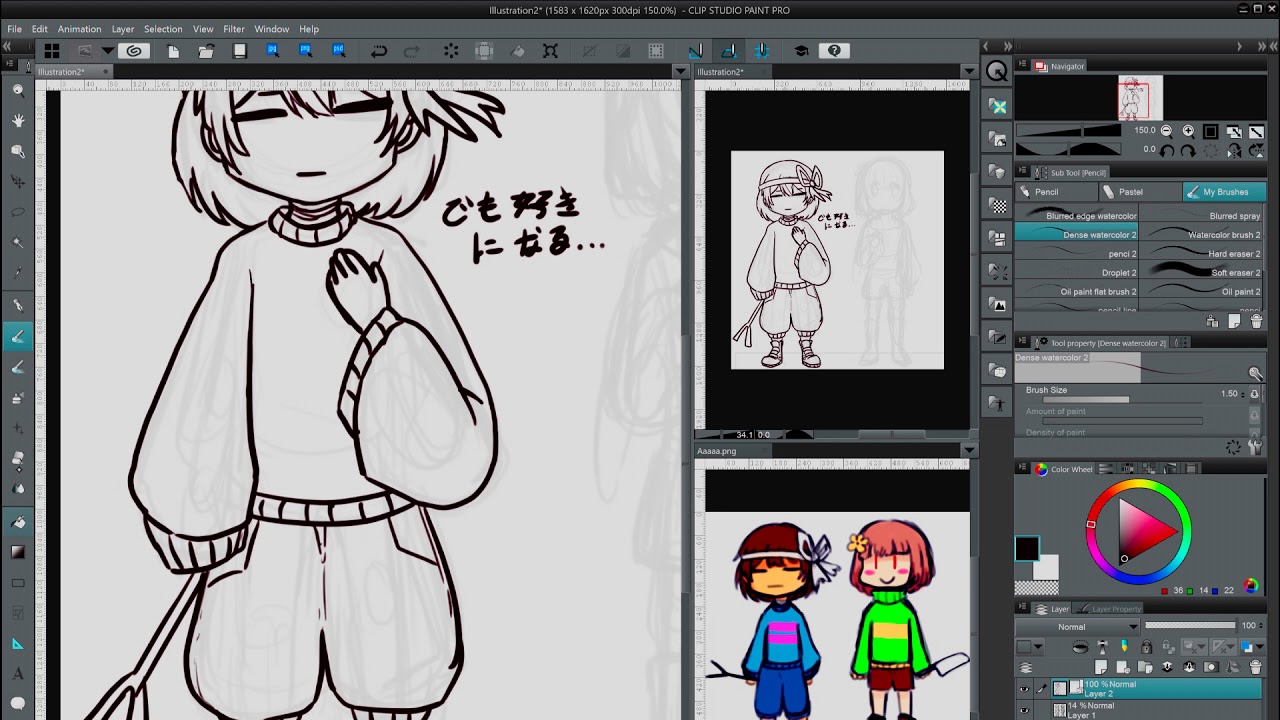Open the help question mark icon

click(x=834, y=51)
